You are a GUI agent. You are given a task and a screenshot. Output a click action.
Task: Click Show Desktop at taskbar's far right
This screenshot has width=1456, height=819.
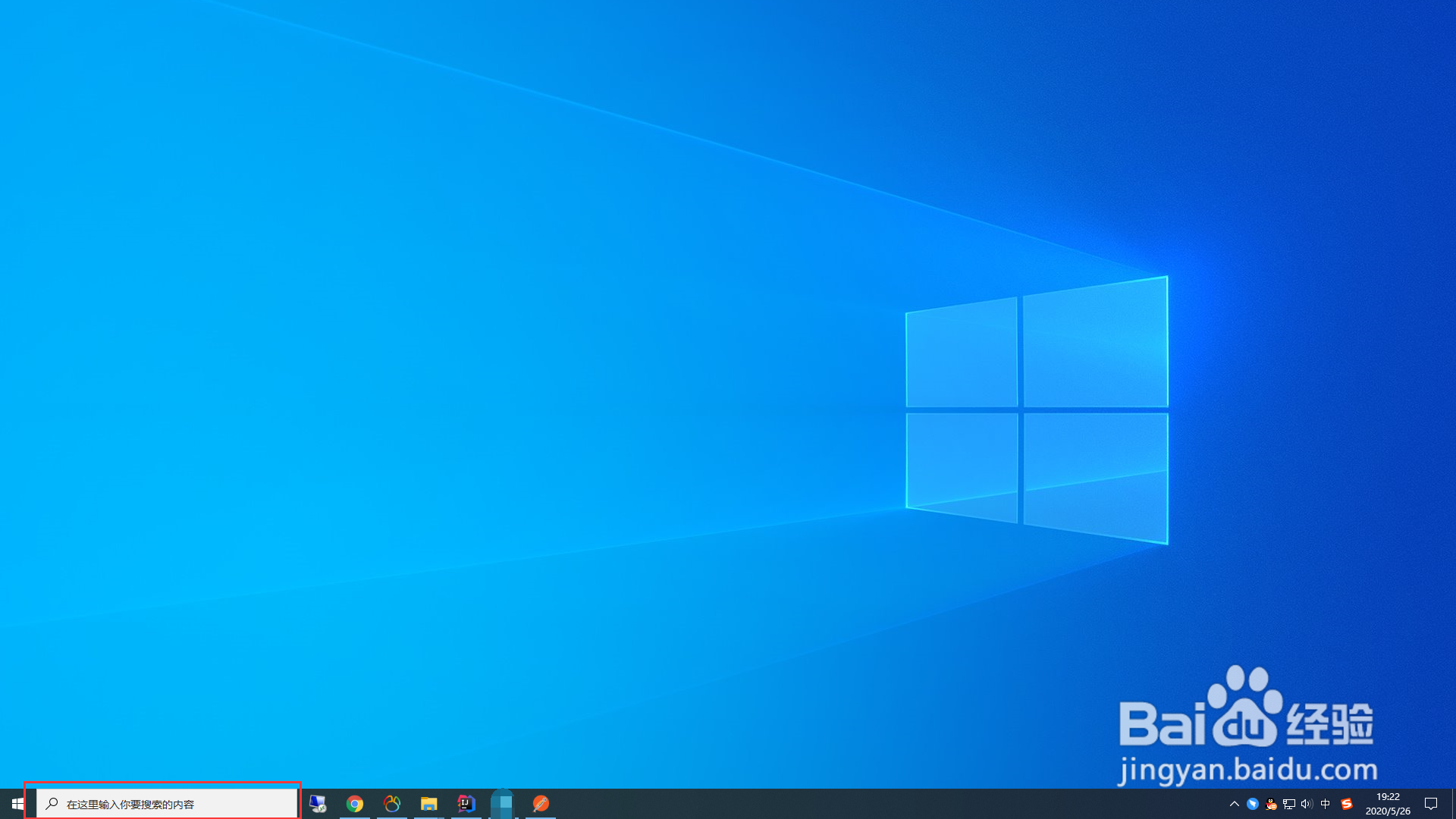point(1454,804)
